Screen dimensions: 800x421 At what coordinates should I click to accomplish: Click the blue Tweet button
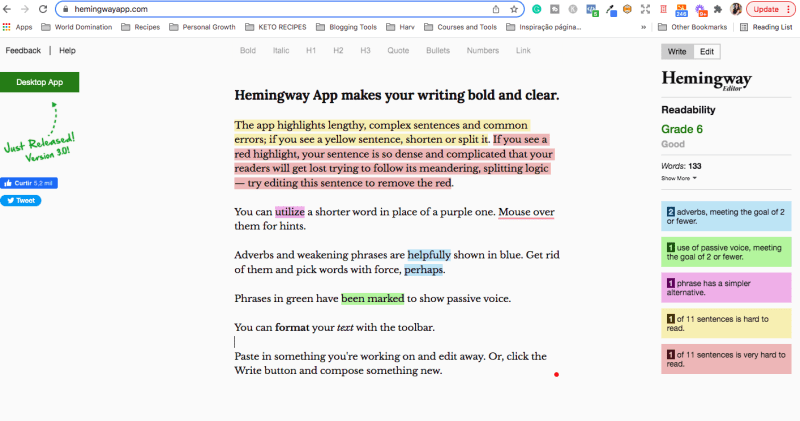point(21,200)
